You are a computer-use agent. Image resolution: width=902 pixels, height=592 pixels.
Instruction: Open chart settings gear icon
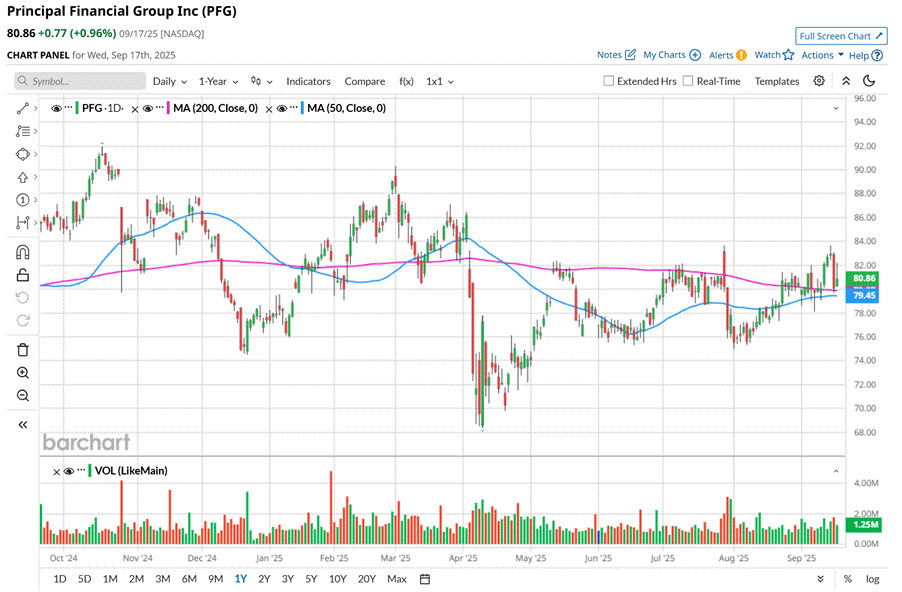coord(819,81)
